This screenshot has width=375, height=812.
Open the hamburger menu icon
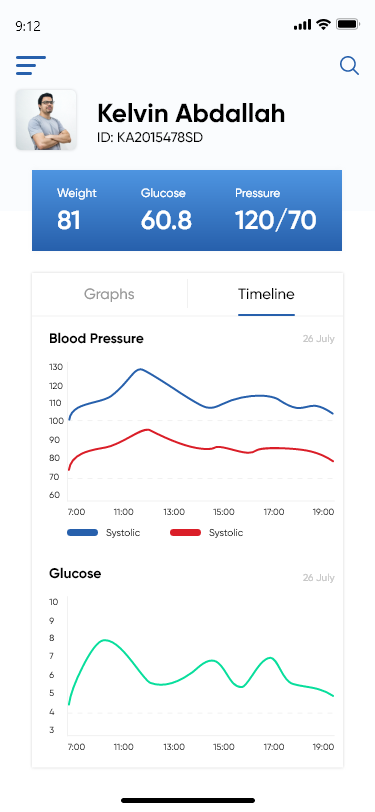31,65
